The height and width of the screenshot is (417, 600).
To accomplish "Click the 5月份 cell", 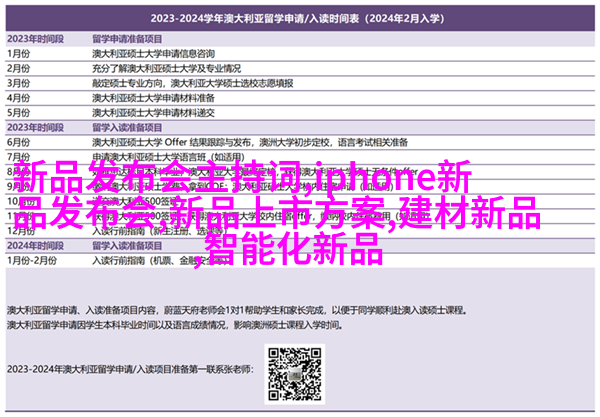I will [x=18, y=113].
